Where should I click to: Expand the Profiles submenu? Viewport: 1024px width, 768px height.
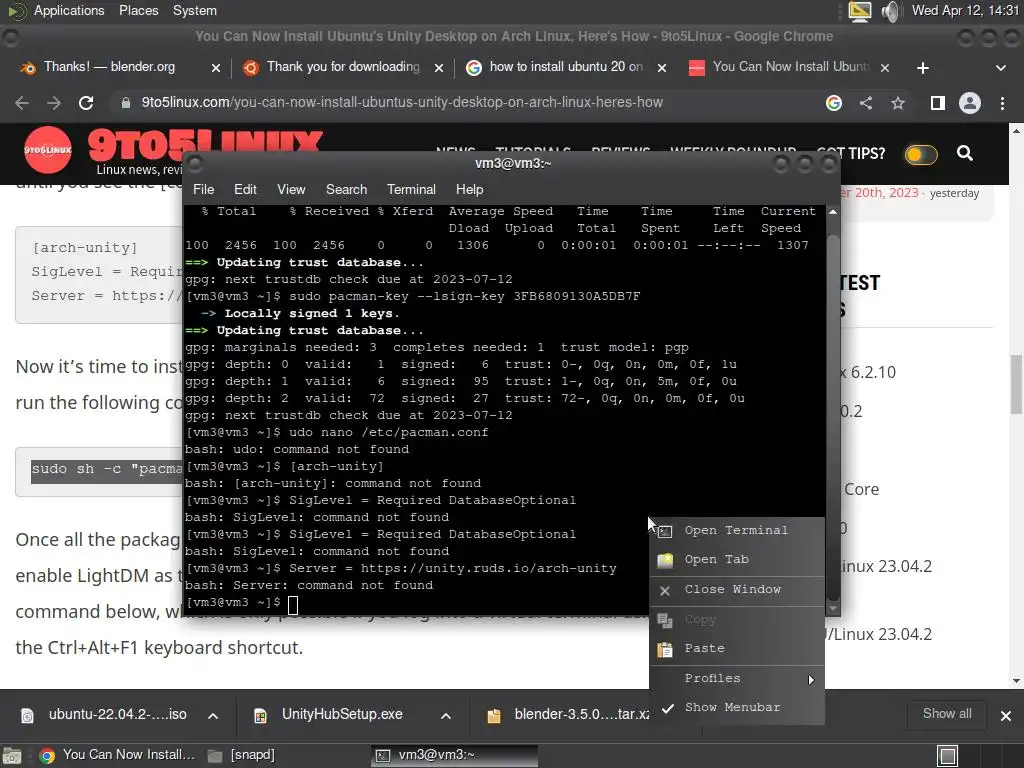click(737, 679)
